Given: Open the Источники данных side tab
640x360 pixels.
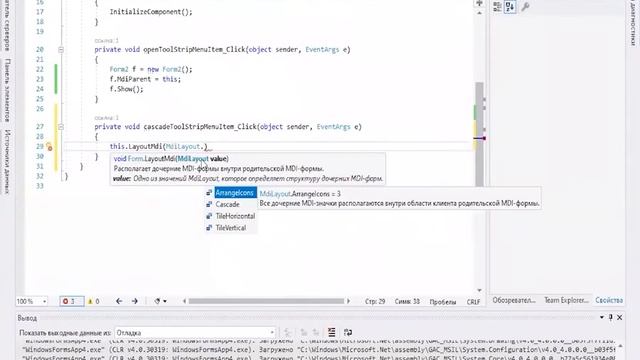Looking at the screenshot, I should [x=7, y=162].
